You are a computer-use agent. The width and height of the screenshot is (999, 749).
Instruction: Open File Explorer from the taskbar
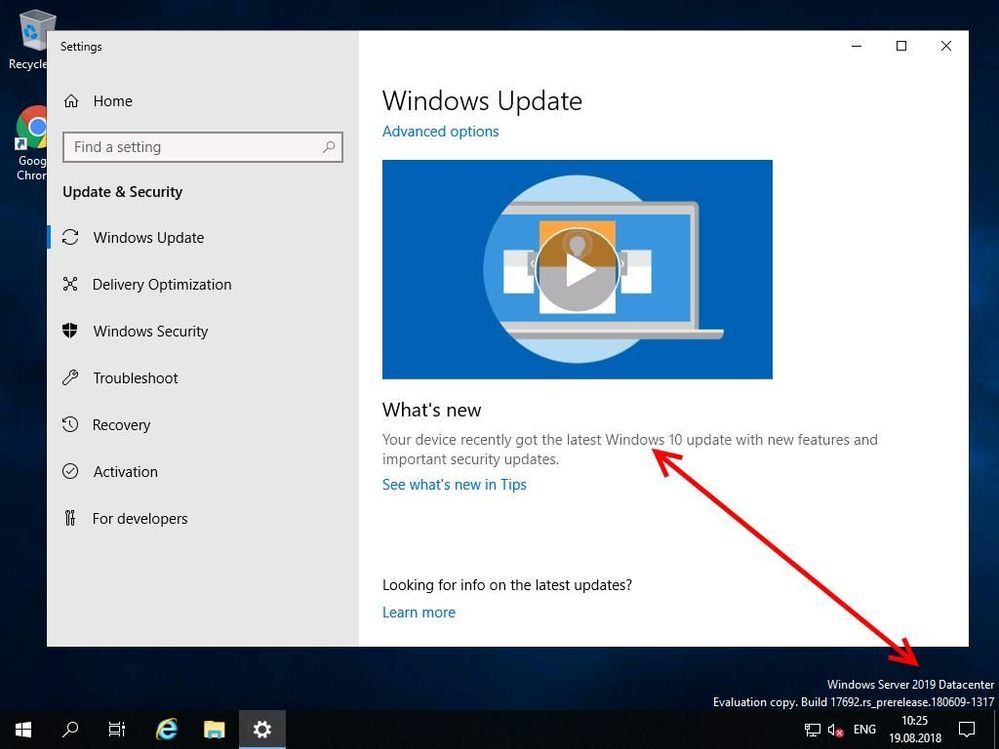click(x=214, y=729)
